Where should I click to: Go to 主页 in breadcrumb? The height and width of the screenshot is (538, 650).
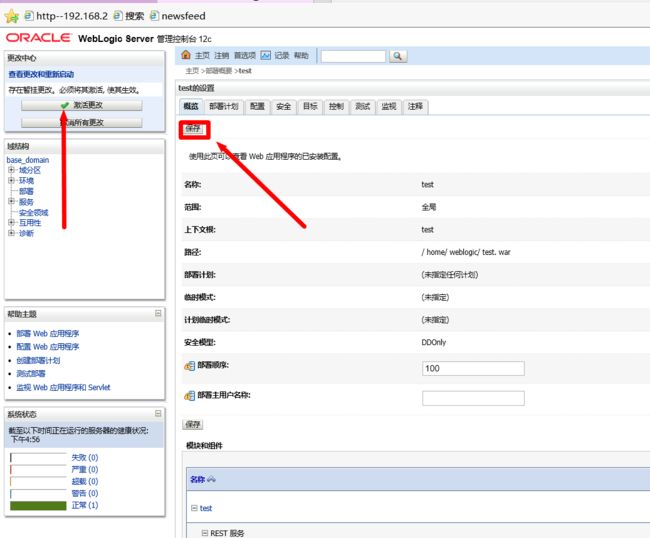point(192,71)
